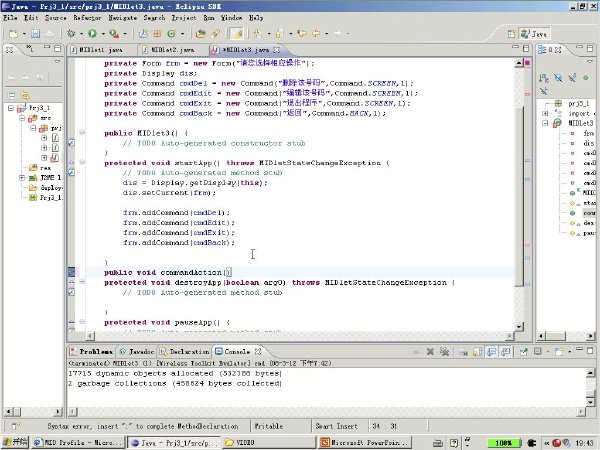Toggle Show Console on standard error
Image resolution: width=600 pixels, height=450 pixels.
pos(505,351)
